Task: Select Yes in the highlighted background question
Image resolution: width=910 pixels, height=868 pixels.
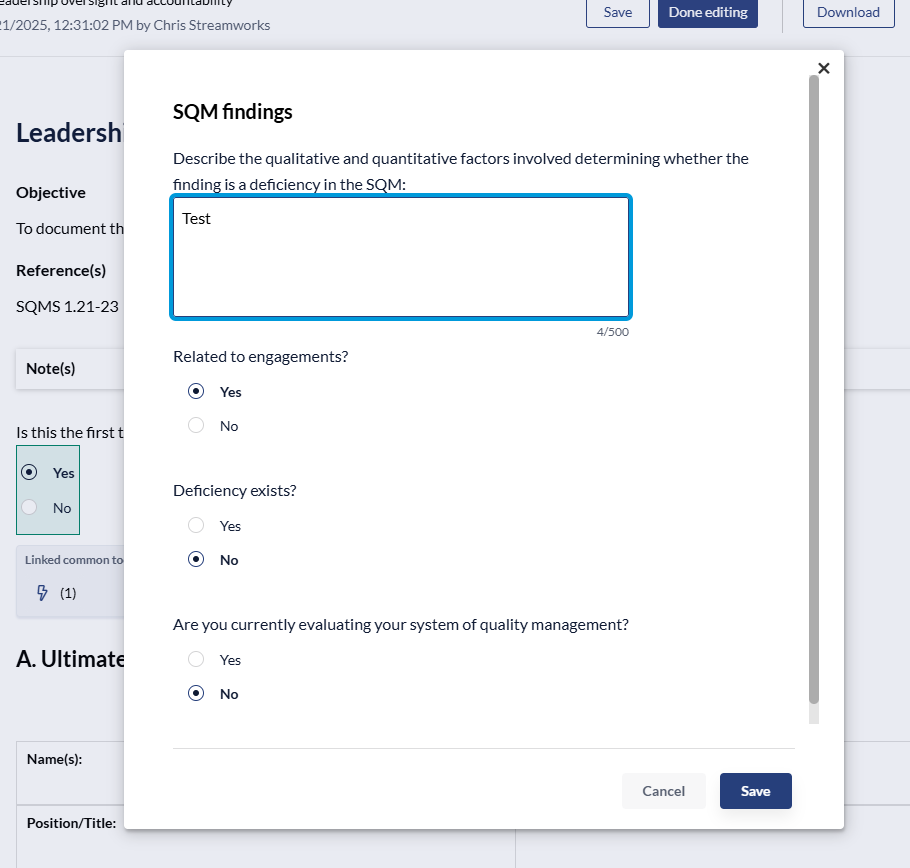Action: [30, 473]
